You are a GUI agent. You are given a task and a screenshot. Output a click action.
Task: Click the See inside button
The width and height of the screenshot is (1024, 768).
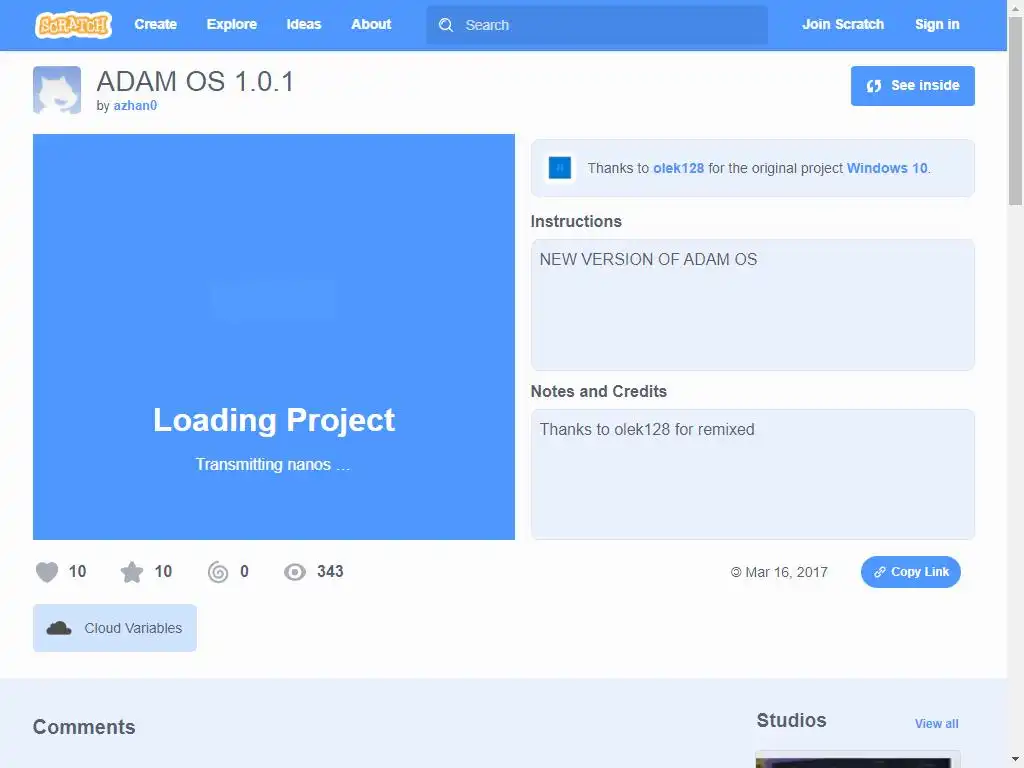(912, 86)
